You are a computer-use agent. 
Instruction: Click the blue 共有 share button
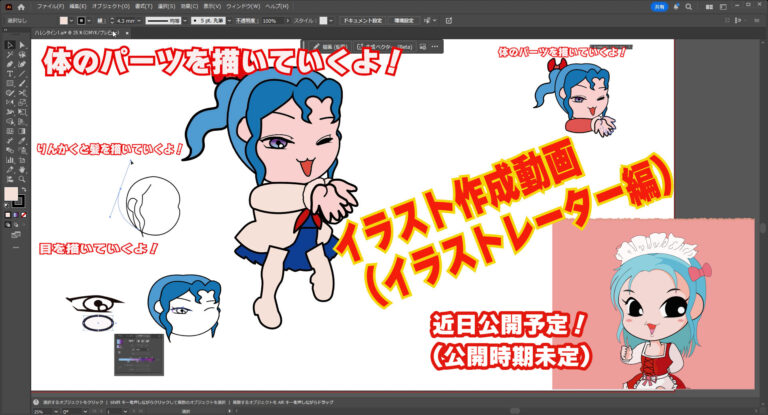[x=659, y=7]
